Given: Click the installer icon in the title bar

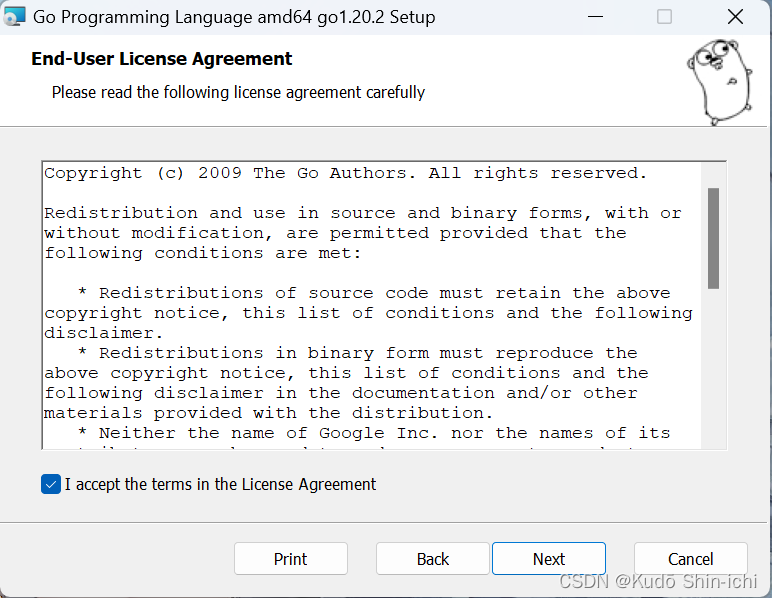Looking at the screenshot, I should point(15,17).
